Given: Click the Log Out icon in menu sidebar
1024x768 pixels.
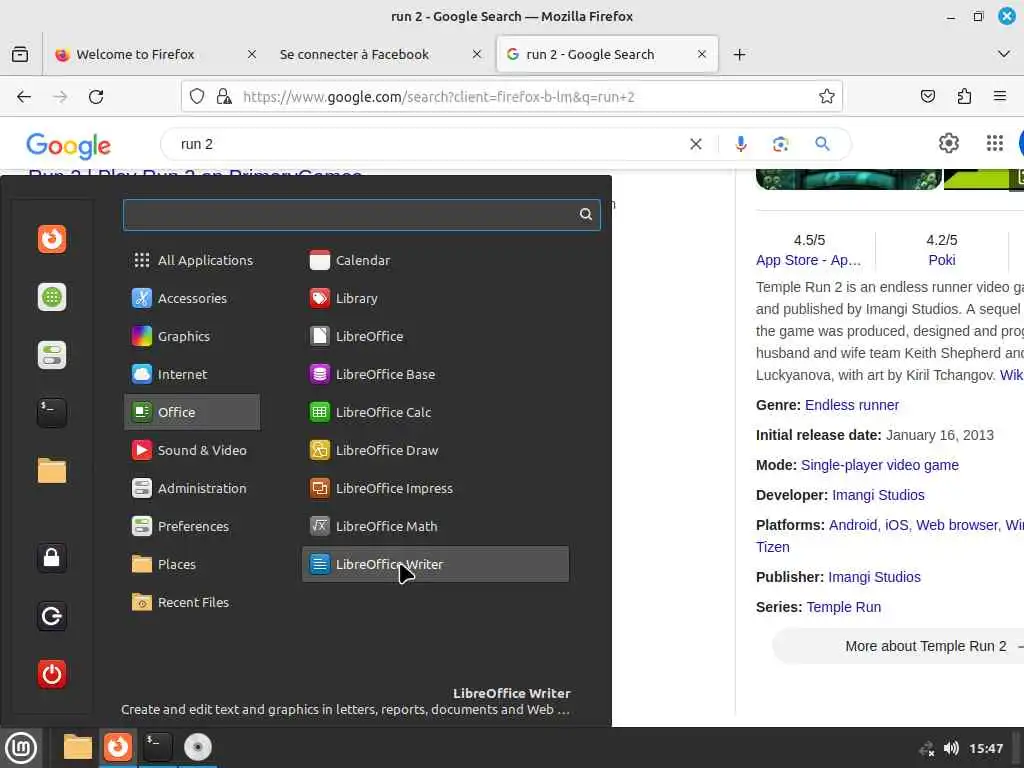Looking at the screenshot, I should (52, 616).
